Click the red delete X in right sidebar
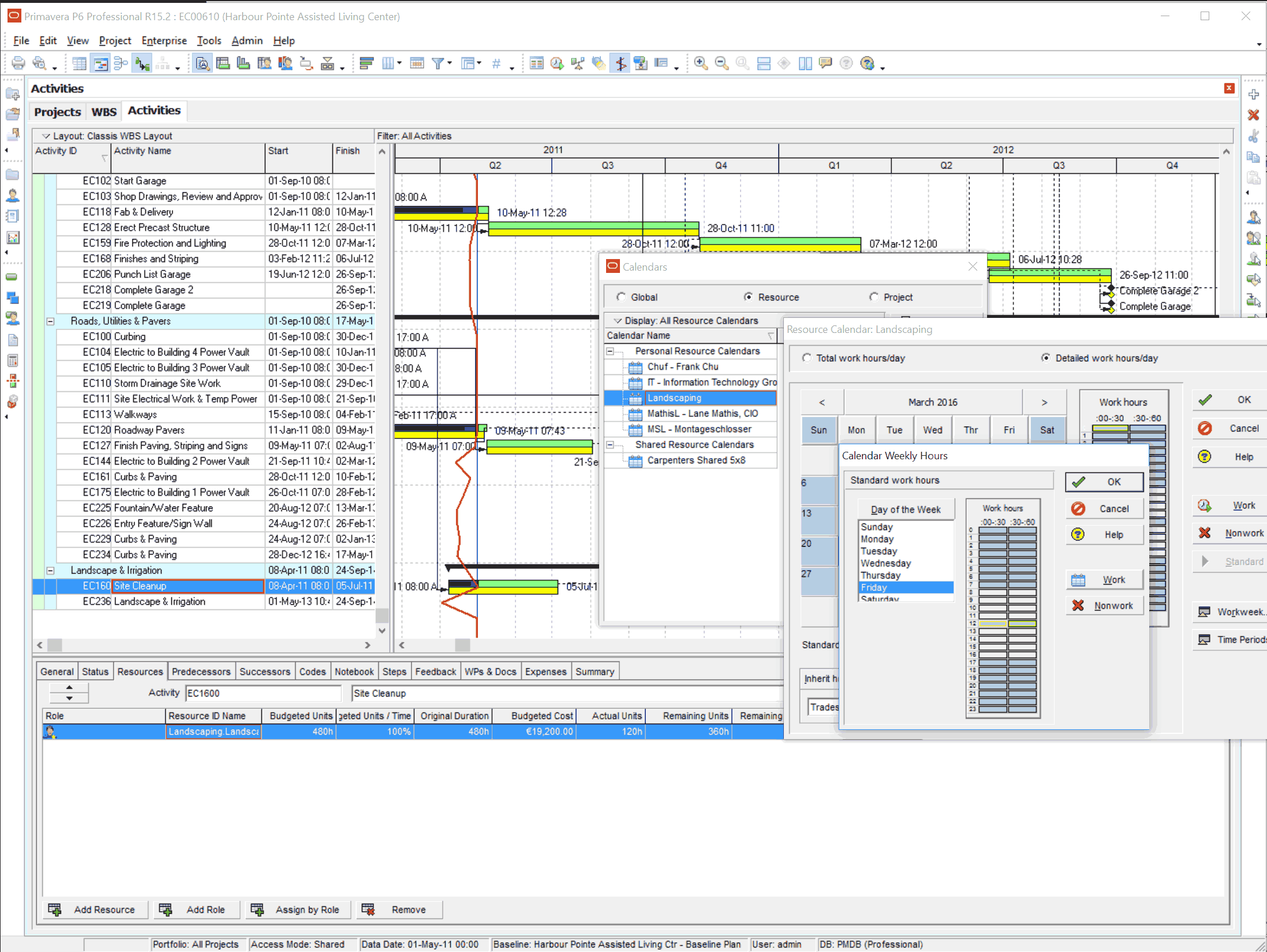 point(1253,115)
